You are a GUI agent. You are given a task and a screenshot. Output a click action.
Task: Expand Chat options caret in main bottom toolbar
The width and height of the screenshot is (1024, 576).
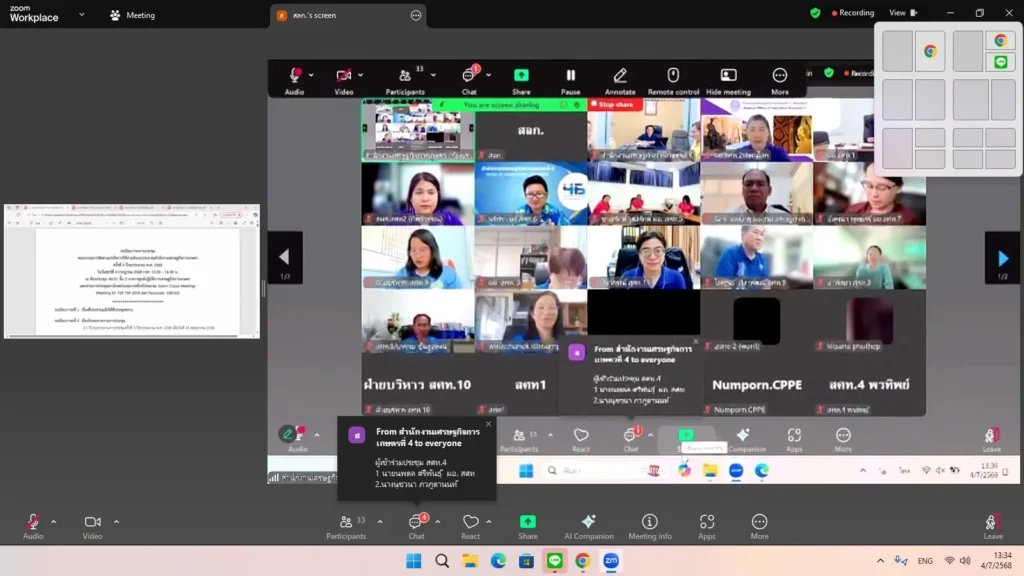click(438, 522)
